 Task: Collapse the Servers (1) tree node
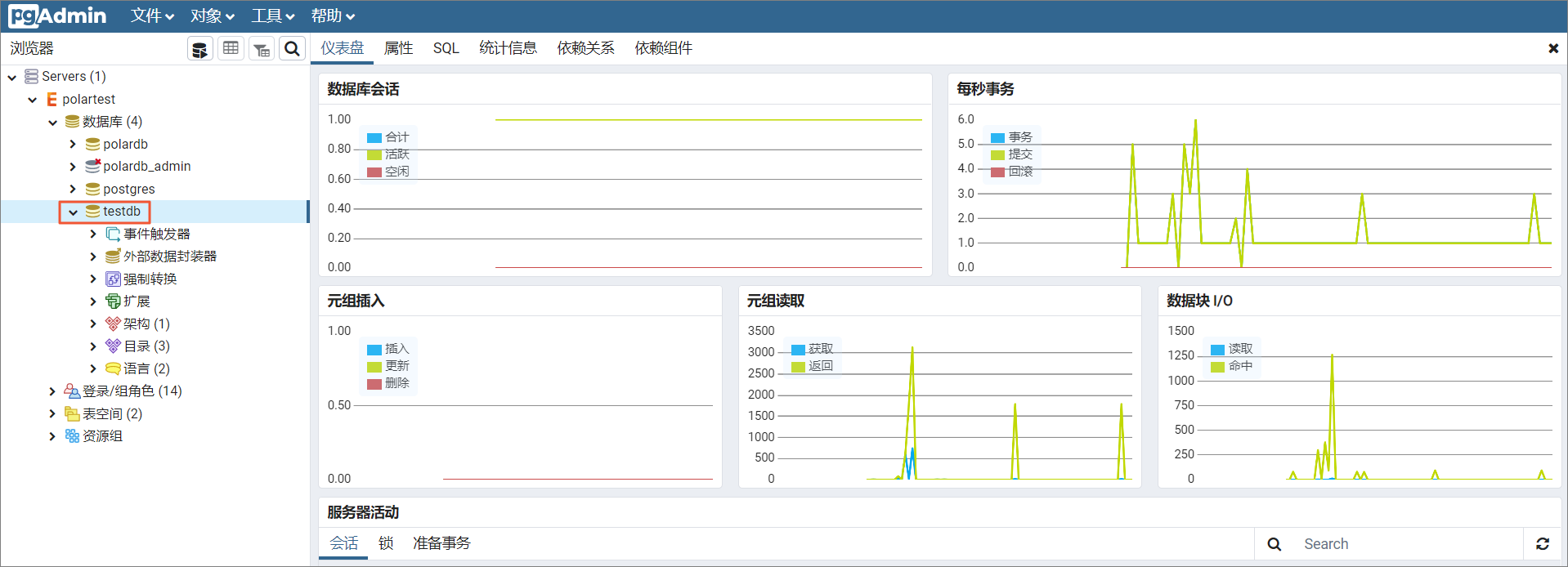12,77
